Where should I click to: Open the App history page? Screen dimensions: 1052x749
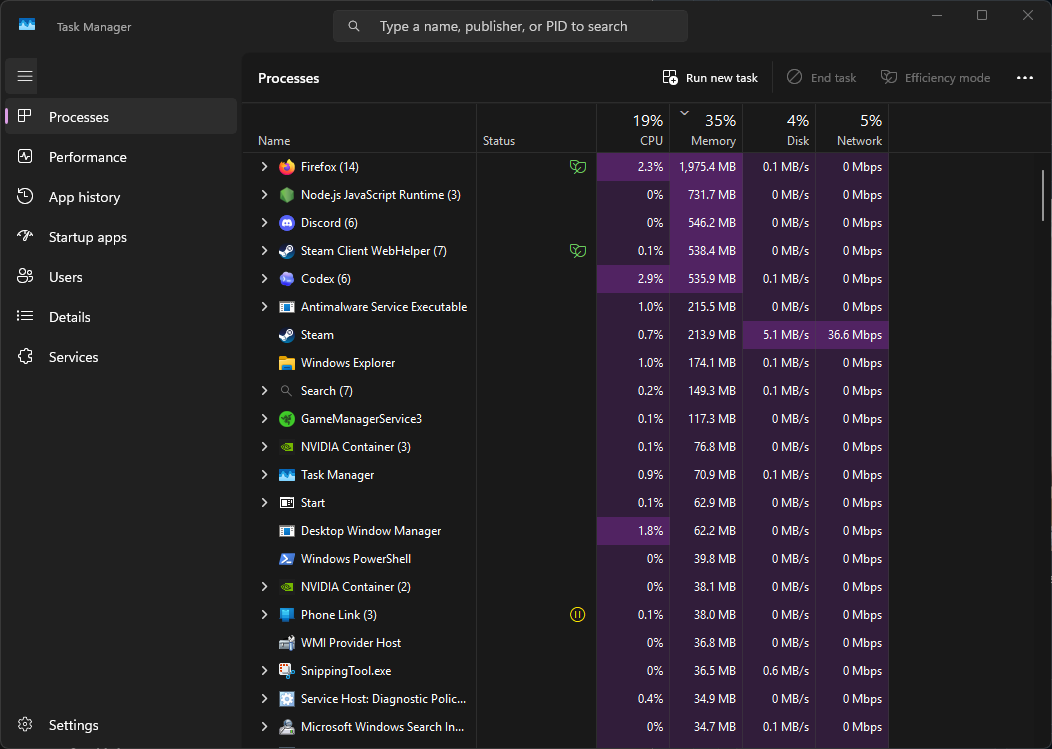(x=121, y=197)
